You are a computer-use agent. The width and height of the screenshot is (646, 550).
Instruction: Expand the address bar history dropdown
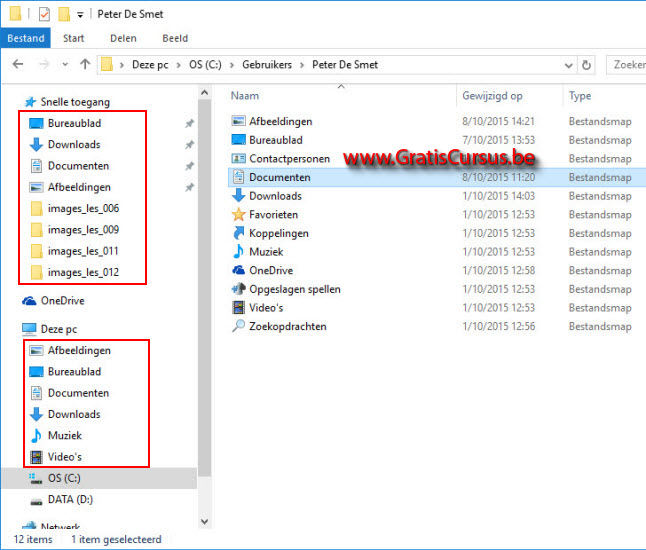tap(569, 66)
